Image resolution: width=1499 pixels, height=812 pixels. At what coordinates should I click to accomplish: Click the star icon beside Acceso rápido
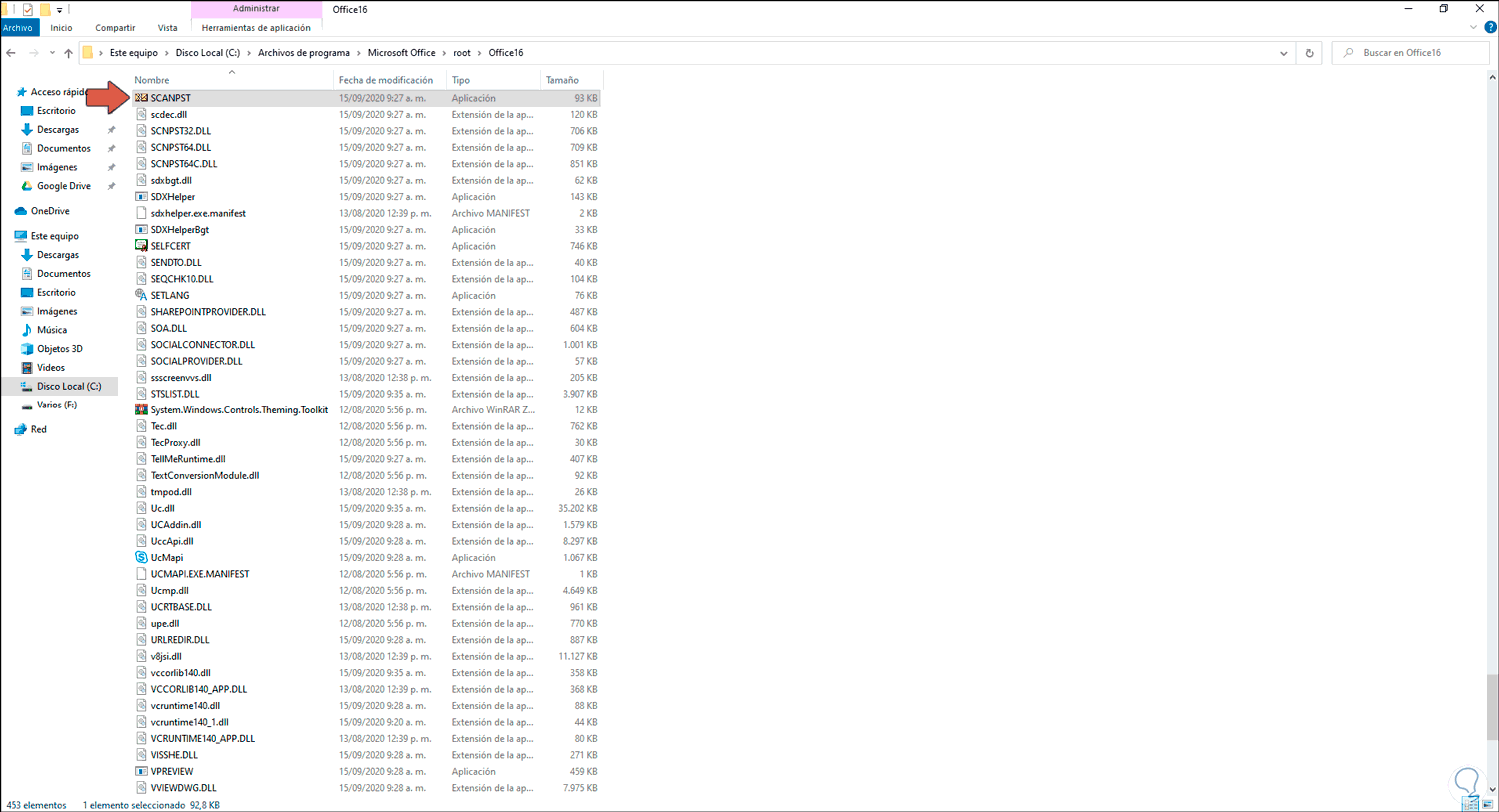click(21, 92)
